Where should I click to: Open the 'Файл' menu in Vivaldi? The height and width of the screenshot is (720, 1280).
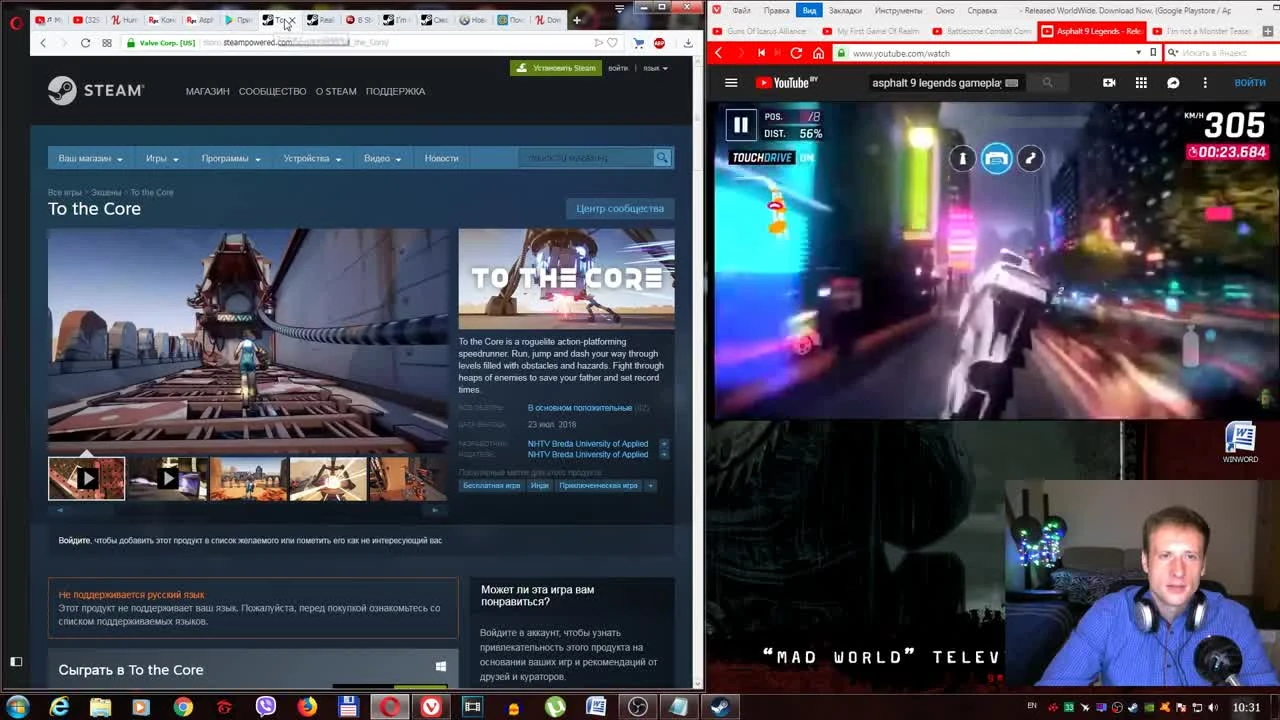741,10
